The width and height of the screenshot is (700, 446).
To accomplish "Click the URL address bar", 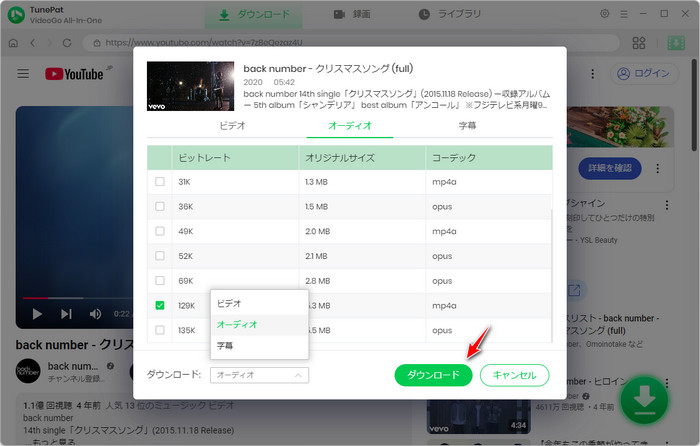I will 351,43.
